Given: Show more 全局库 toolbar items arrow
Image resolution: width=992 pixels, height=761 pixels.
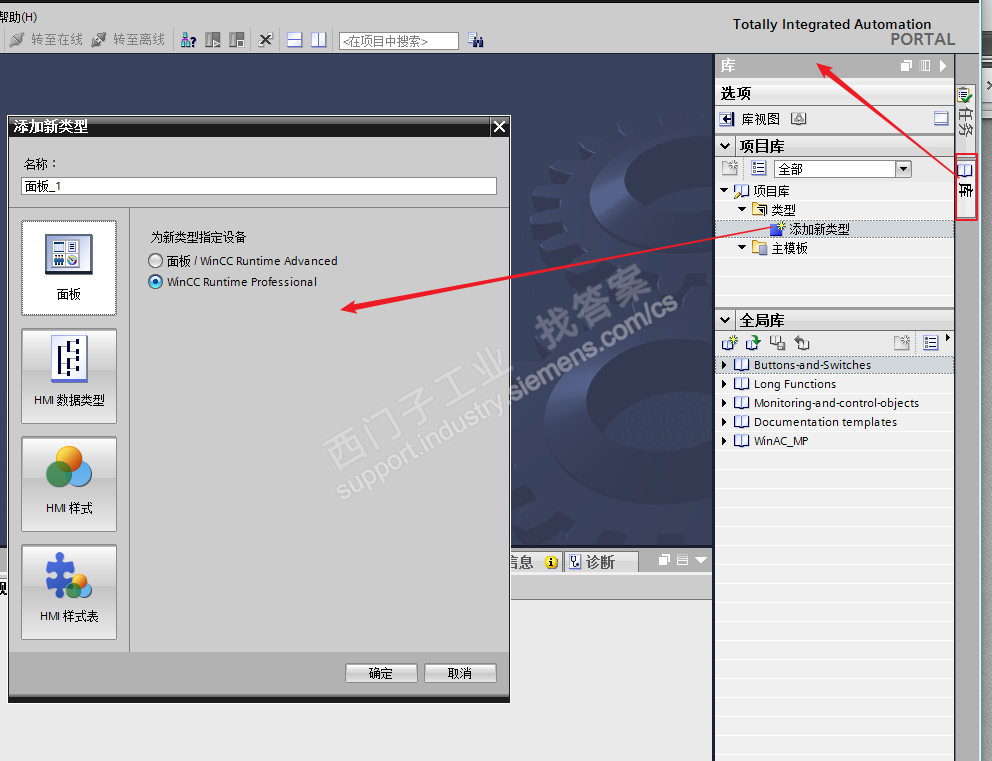Looking at the screenshot, I should pos(947,338).
